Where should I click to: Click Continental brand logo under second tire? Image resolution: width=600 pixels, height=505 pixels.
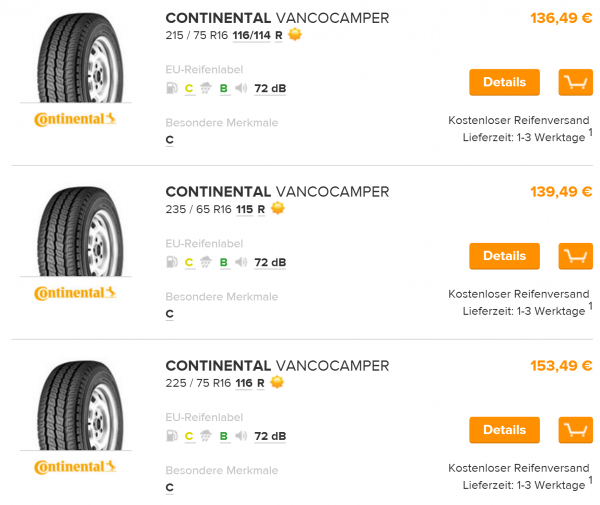pos(75,293)
